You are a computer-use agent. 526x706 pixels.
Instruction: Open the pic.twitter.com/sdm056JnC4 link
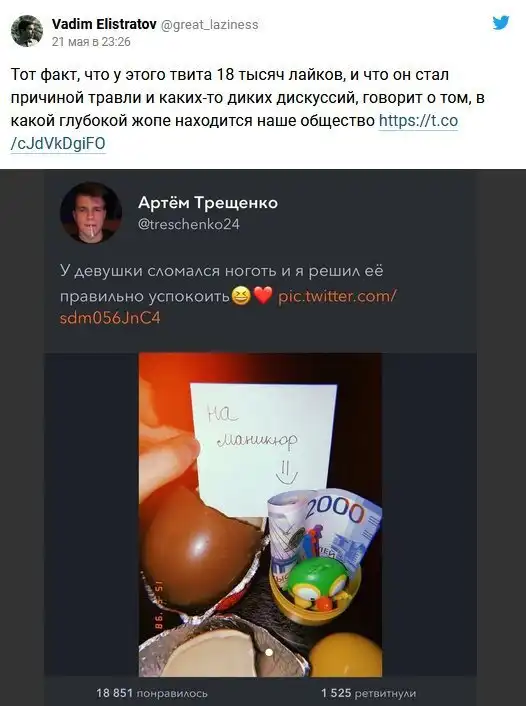pyautogui.click(x=228, y=307)
